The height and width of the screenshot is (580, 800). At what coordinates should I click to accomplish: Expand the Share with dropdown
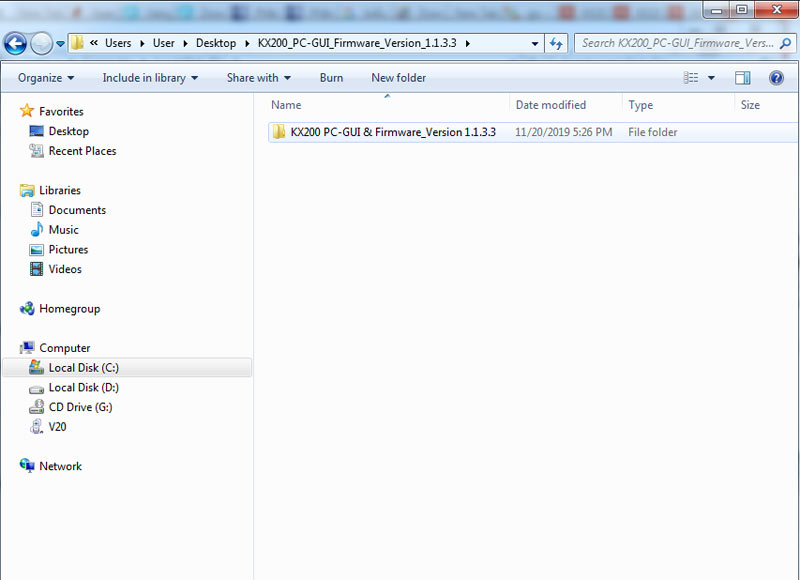click(258, 78)
